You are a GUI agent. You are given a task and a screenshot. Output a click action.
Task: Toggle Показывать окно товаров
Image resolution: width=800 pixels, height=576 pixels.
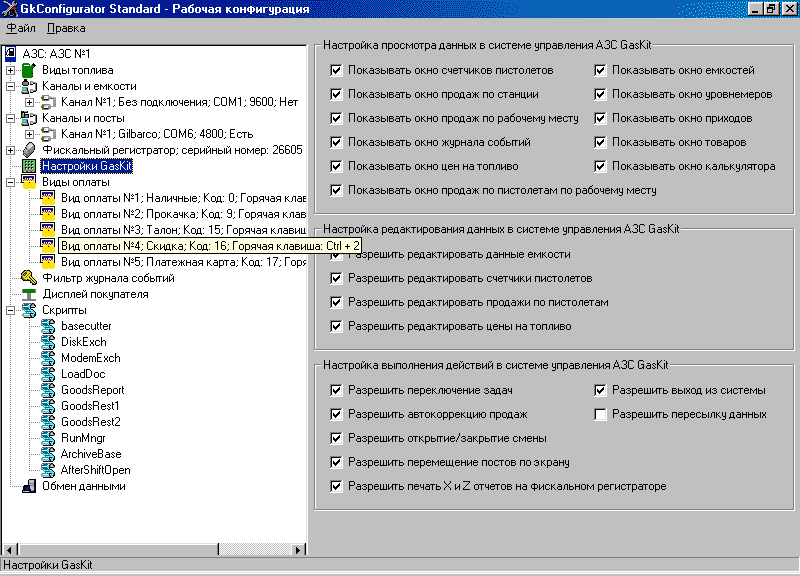coord(601,142)
